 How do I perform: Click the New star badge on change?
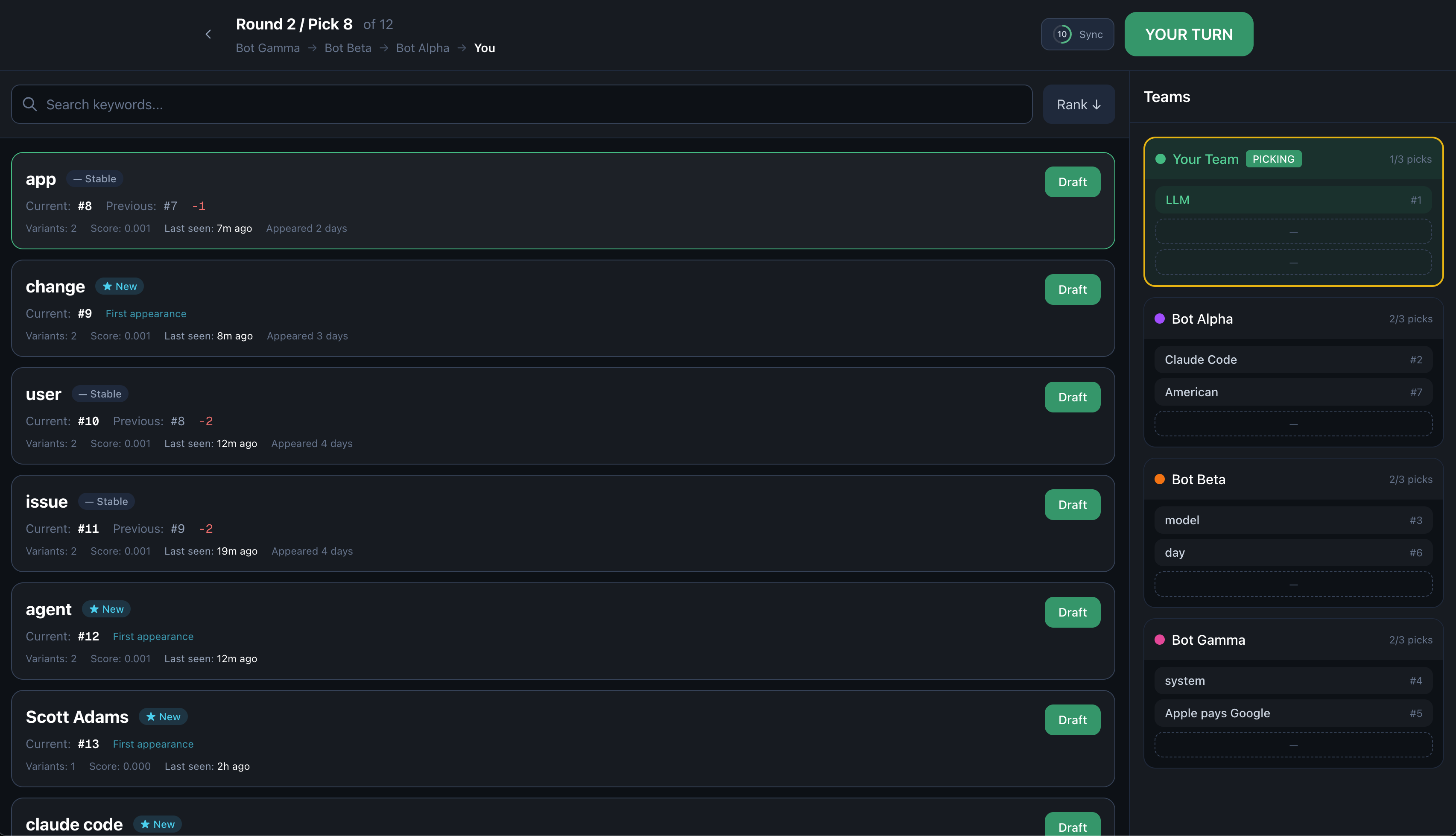[120, 286]
